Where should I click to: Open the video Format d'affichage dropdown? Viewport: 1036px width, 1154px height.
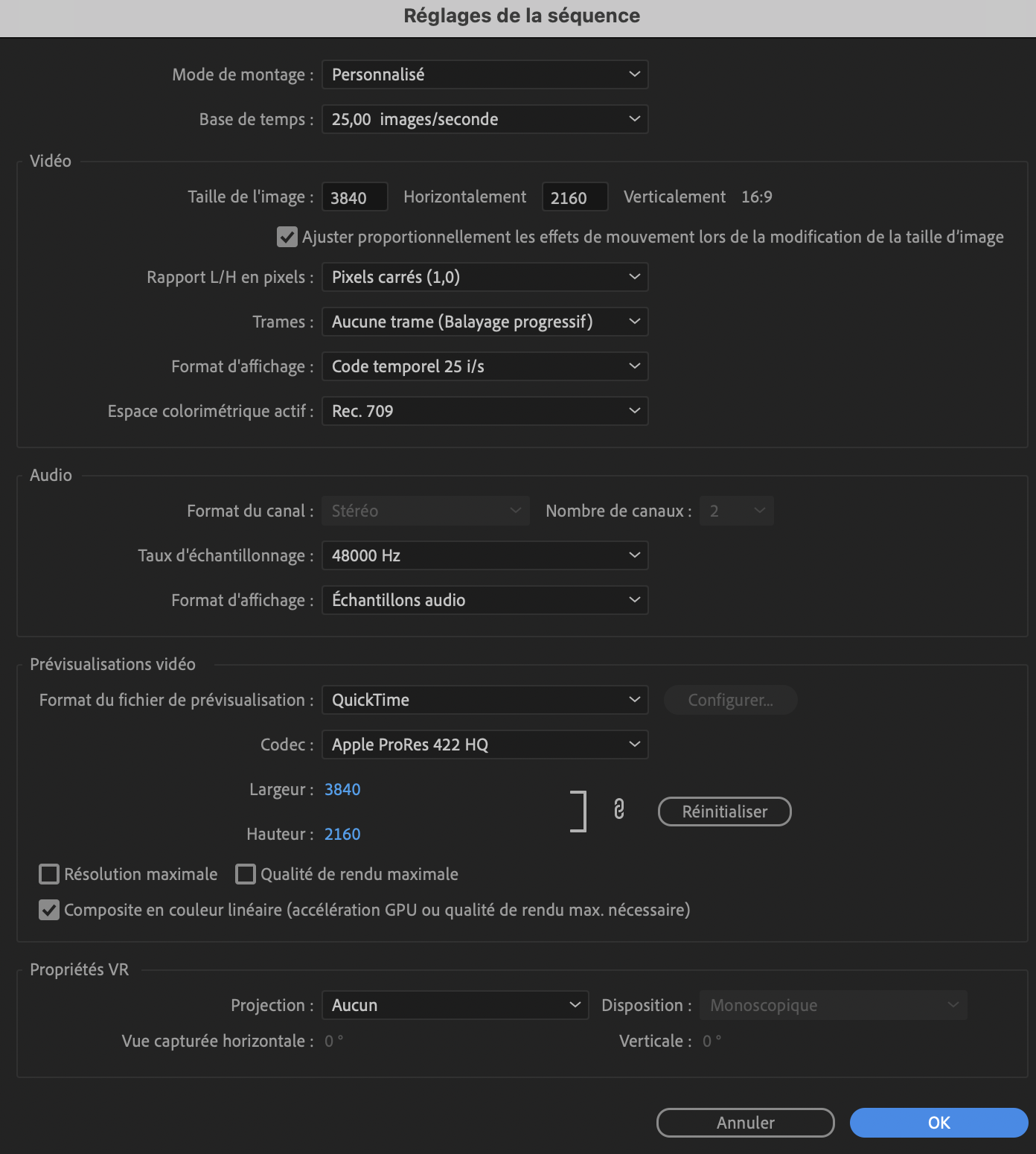click(x=485, y=366)
